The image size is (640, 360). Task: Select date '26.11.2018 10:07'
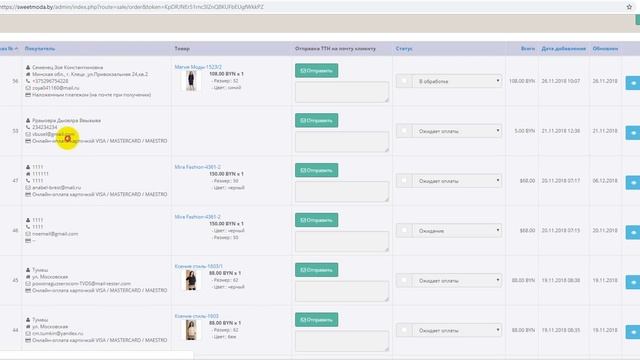click(x=561, y=81)
